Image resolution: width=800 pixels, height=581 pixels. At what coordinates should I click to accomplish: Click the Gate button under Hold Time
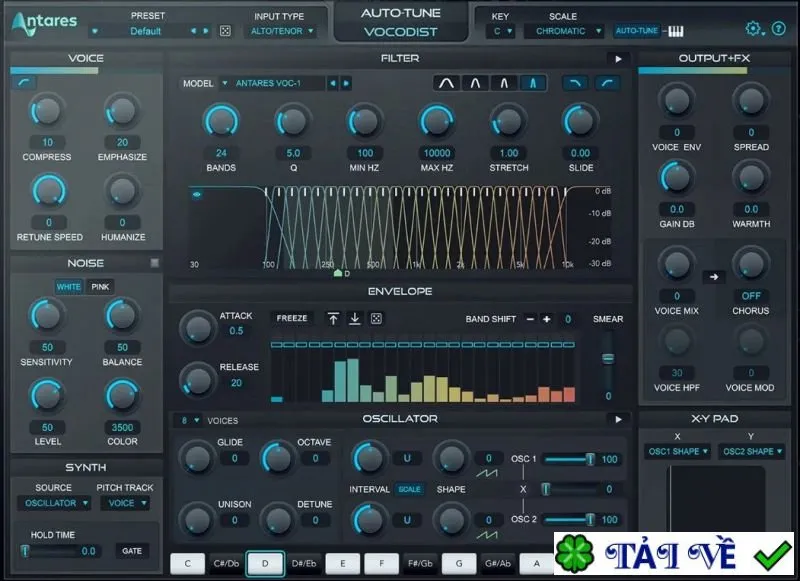(x=132, y=551)
